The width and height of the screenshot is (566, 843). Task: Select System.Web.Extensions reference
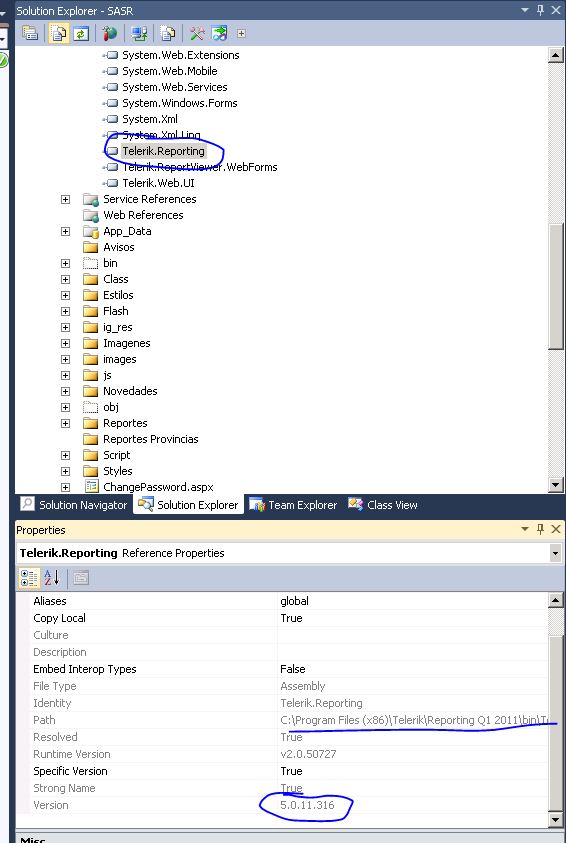coord(181,55)
